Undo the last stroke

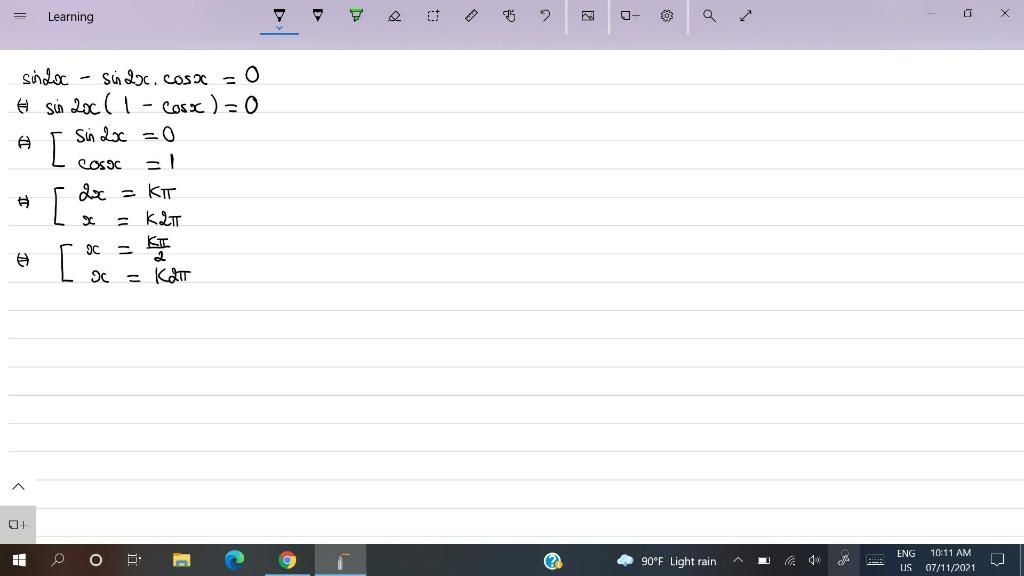pos(545,16)
